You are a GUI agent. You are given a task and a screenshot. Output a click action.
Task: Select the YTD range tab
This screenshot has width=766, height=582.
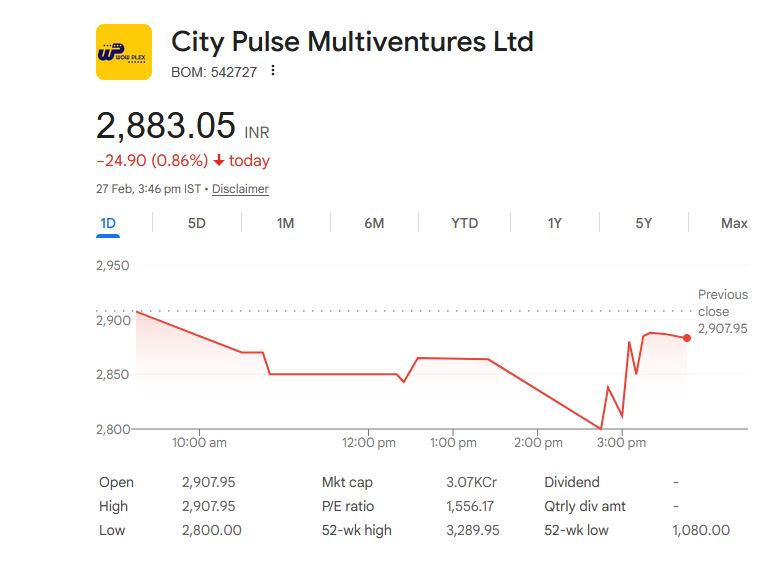[464, 223]
